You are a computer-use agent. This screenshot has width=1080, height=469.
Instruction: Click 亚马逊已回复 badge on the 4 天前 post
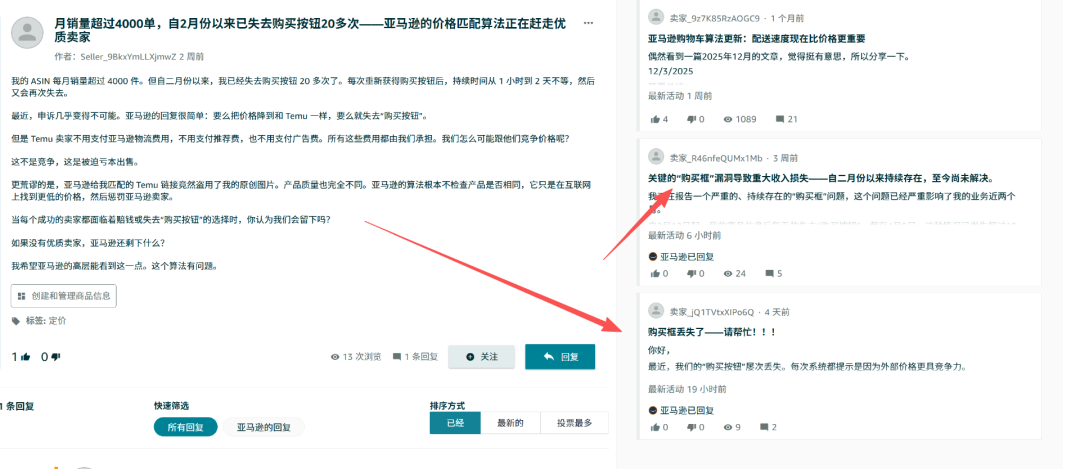point(681,410)
